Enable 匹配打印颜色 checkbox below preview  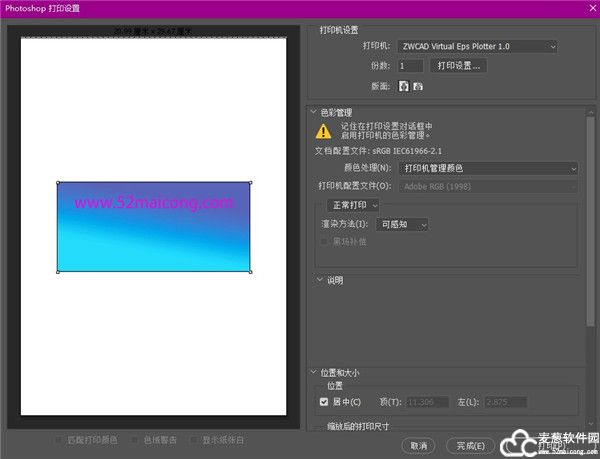61,440
